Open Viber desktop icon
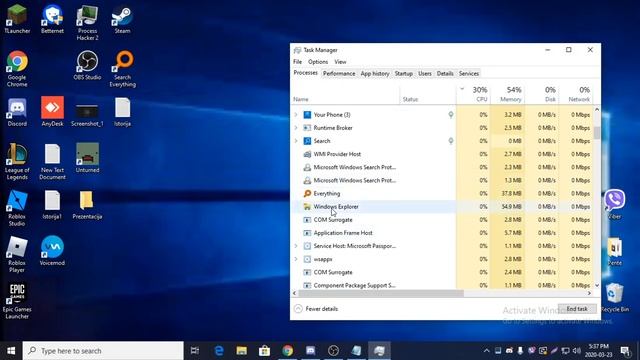This screenshot has width=640, height=360. pos(614,204)
